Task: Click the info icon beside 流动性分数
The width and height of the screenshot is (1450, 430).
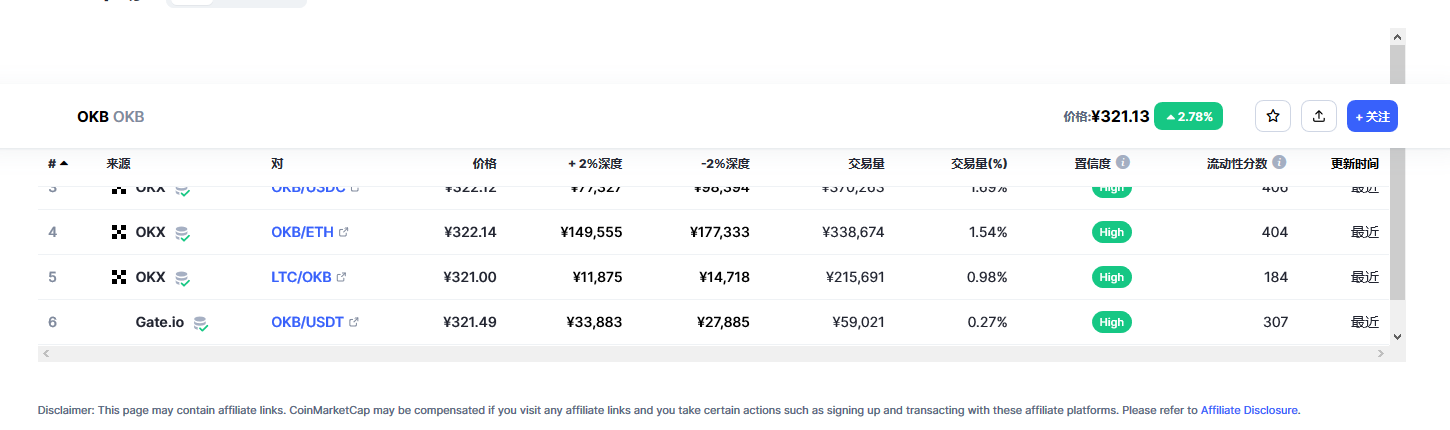Action: tap(1279, 162)
